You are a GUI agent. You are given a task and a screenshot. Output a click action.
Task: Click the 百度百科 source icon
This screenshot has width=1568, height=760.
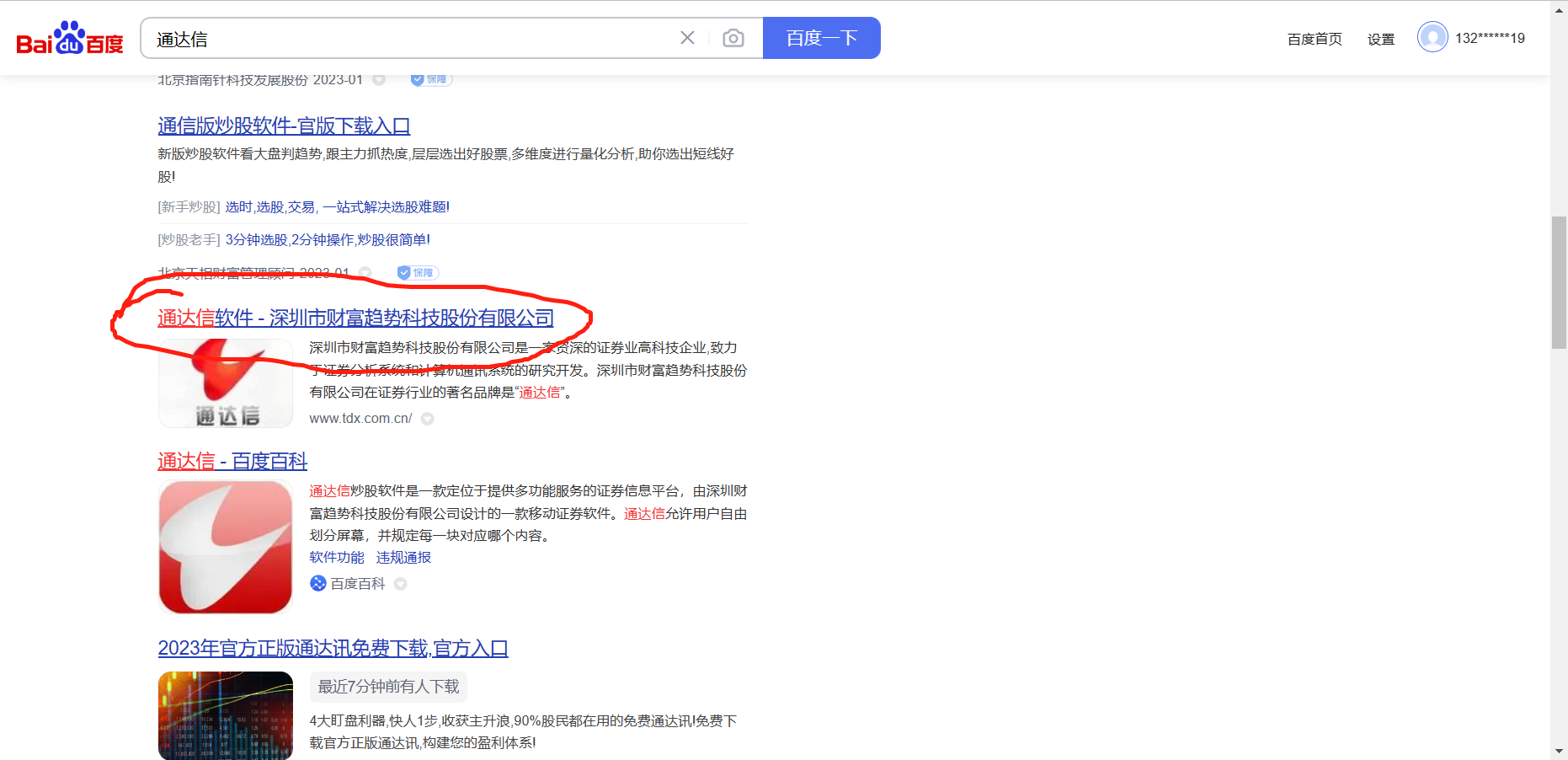pos(318,583)
